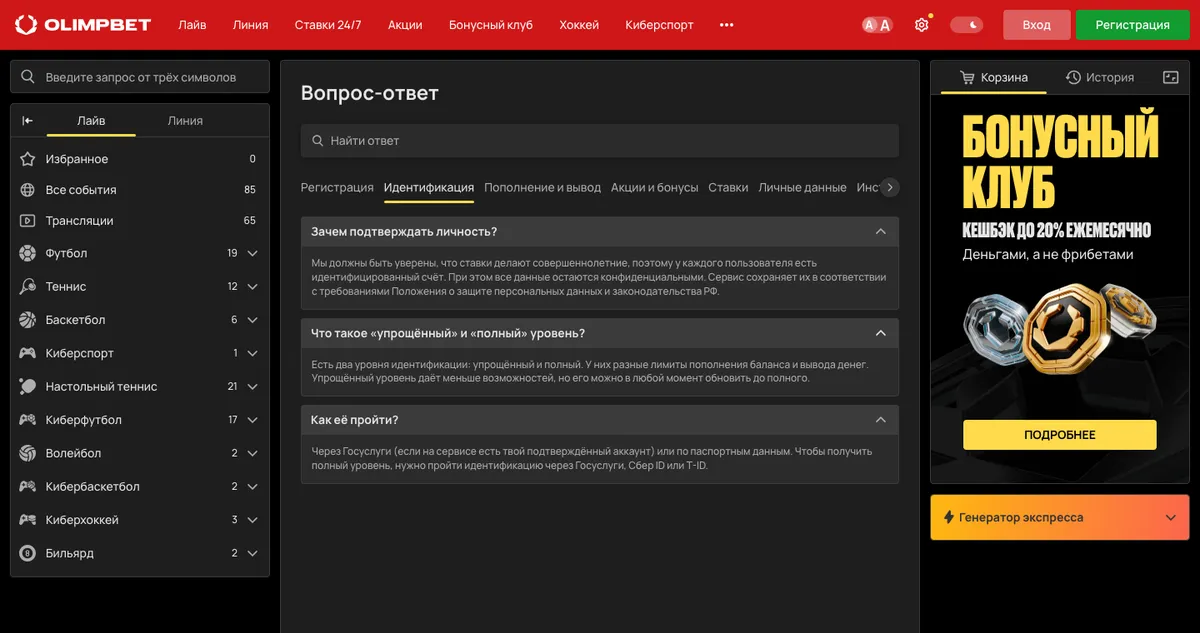Open Лайв in the top navigation
This screenshot has width=1200, height=633.
(x=192, y=25)
